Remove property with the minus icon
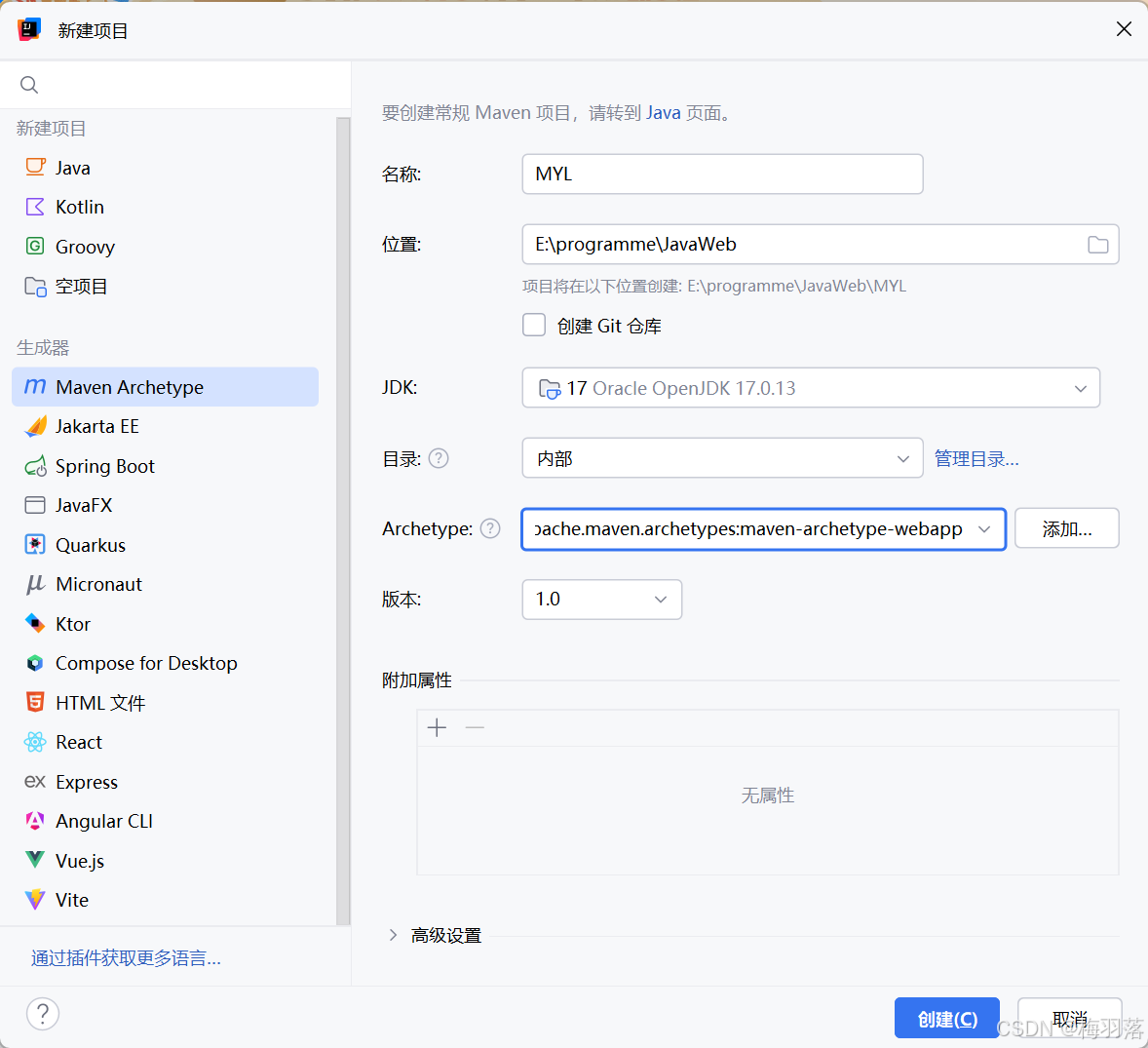 [476, 728]
